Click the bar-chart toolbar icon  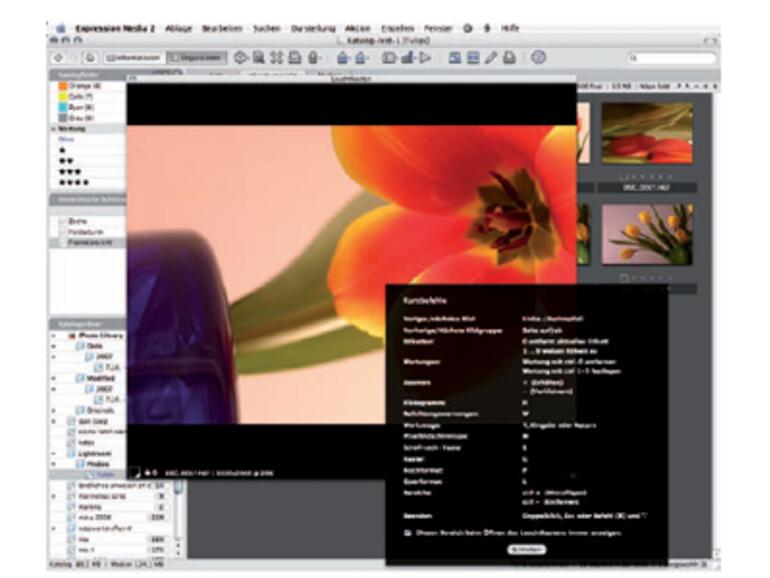pos(407,58)
